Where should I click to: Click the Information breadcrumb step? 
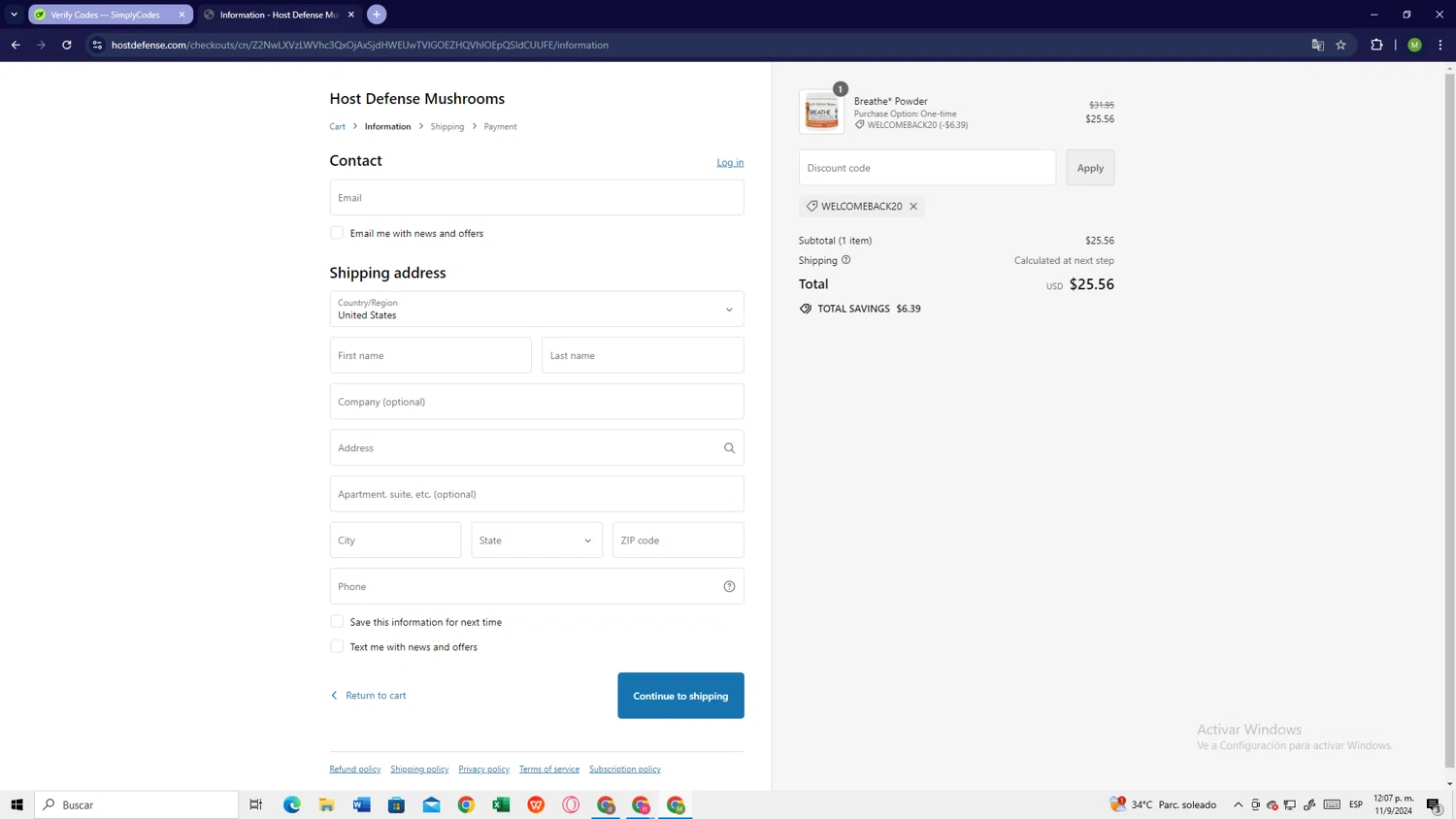click(x=387, y=127)
